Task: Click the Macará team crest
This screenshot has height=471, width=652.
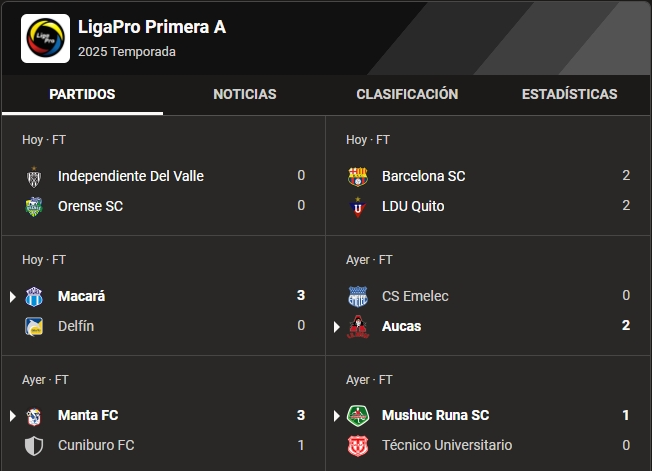Action: pyautogui.click(x=34, y=296)
